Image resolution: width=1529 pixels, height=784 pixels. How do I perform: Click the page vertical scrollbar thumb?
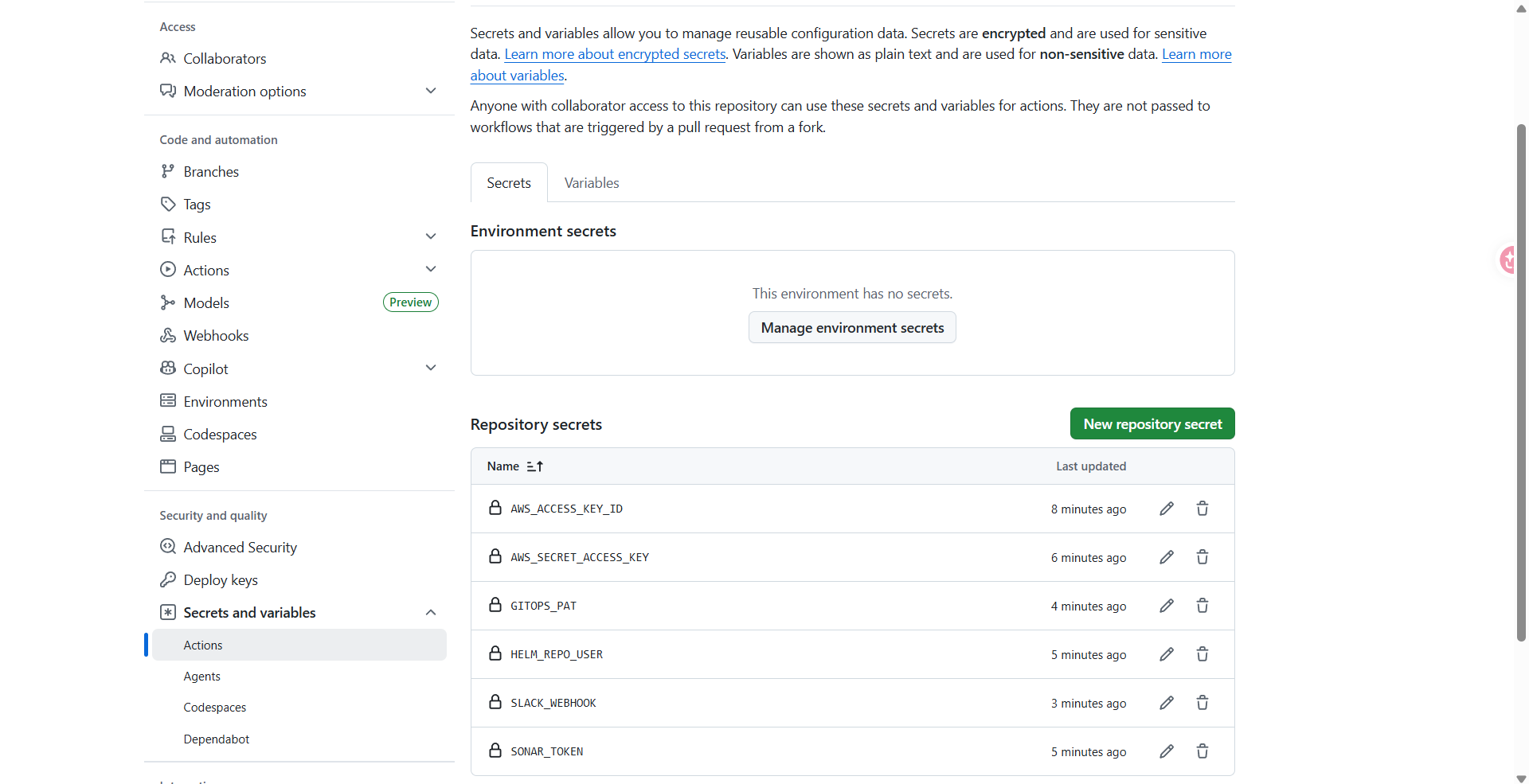pos(1521,382)
